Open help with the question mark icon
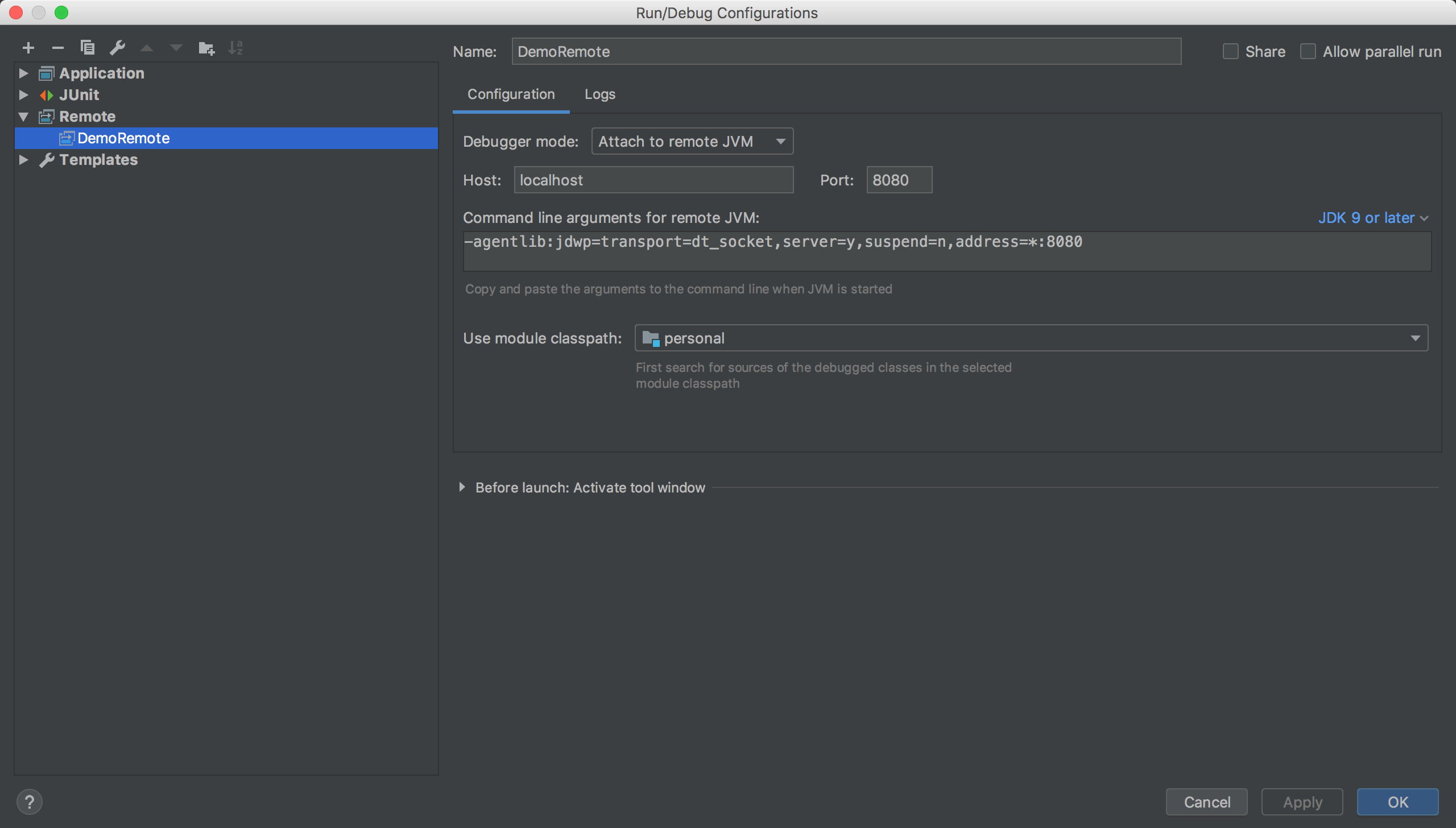 pos(30,802)
